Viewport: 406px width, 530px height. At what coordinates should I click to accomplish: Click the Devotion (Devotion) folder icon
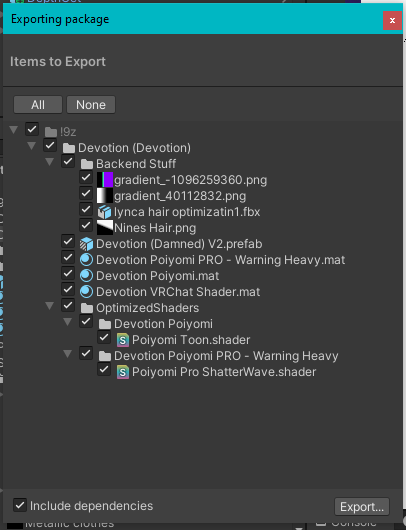point(69,148)
